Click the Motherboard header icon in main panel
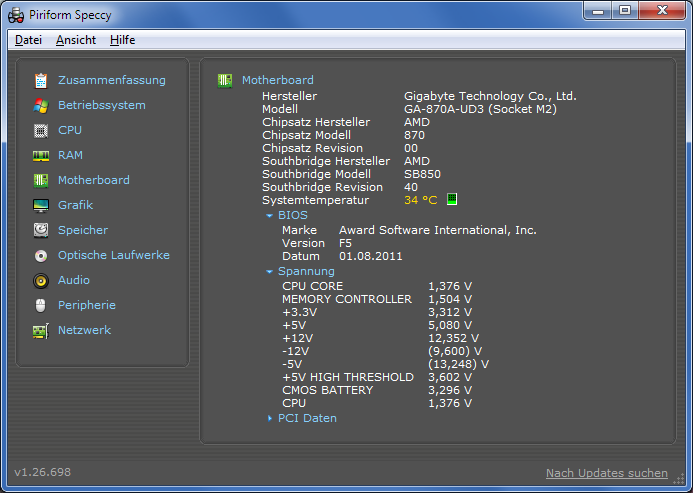This screenshot has width=693, height=493. pos(225,80)
